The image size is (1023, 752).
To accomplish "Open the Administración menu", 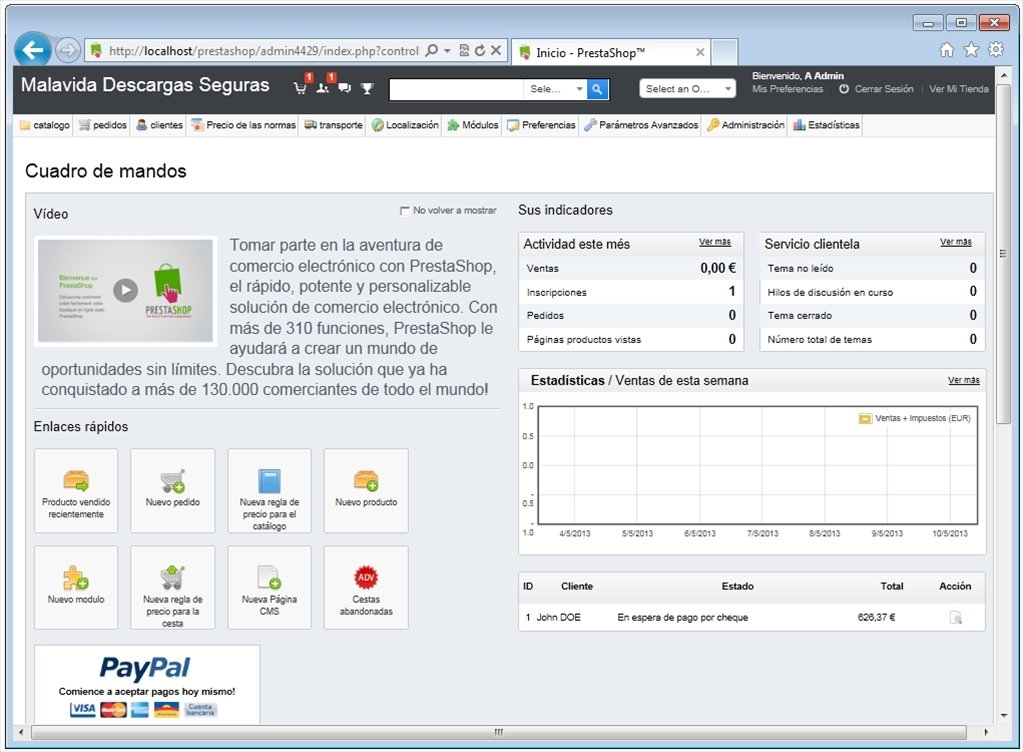I will pos(746,125).
